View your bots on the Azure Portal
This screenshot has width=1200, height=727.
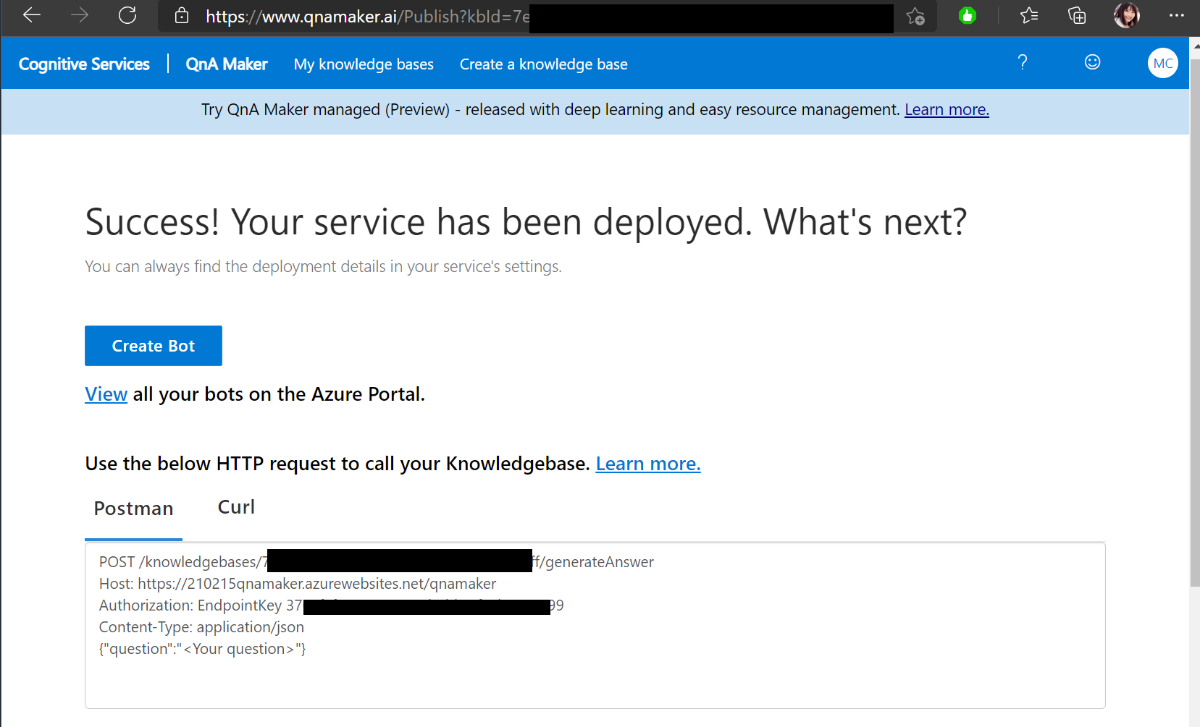point(105,394)
